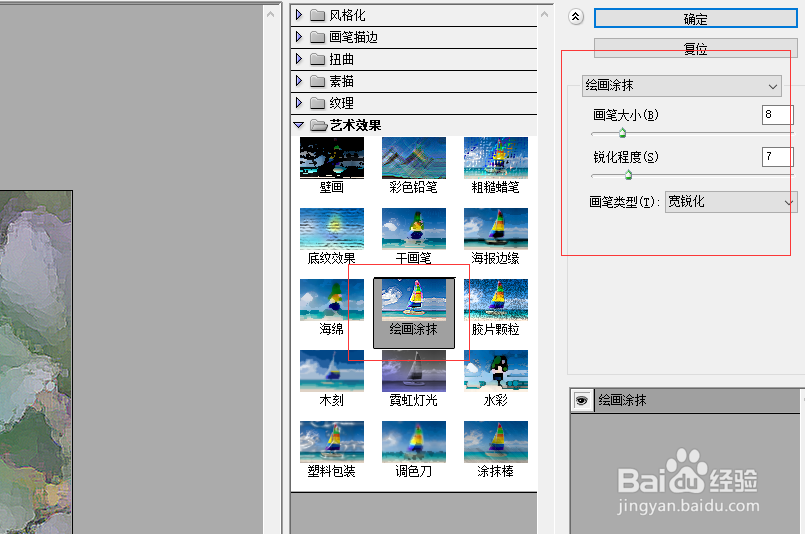This screenshot has height=534, width=805.
Task: Click the painted image preview
Action: point(36,362)
